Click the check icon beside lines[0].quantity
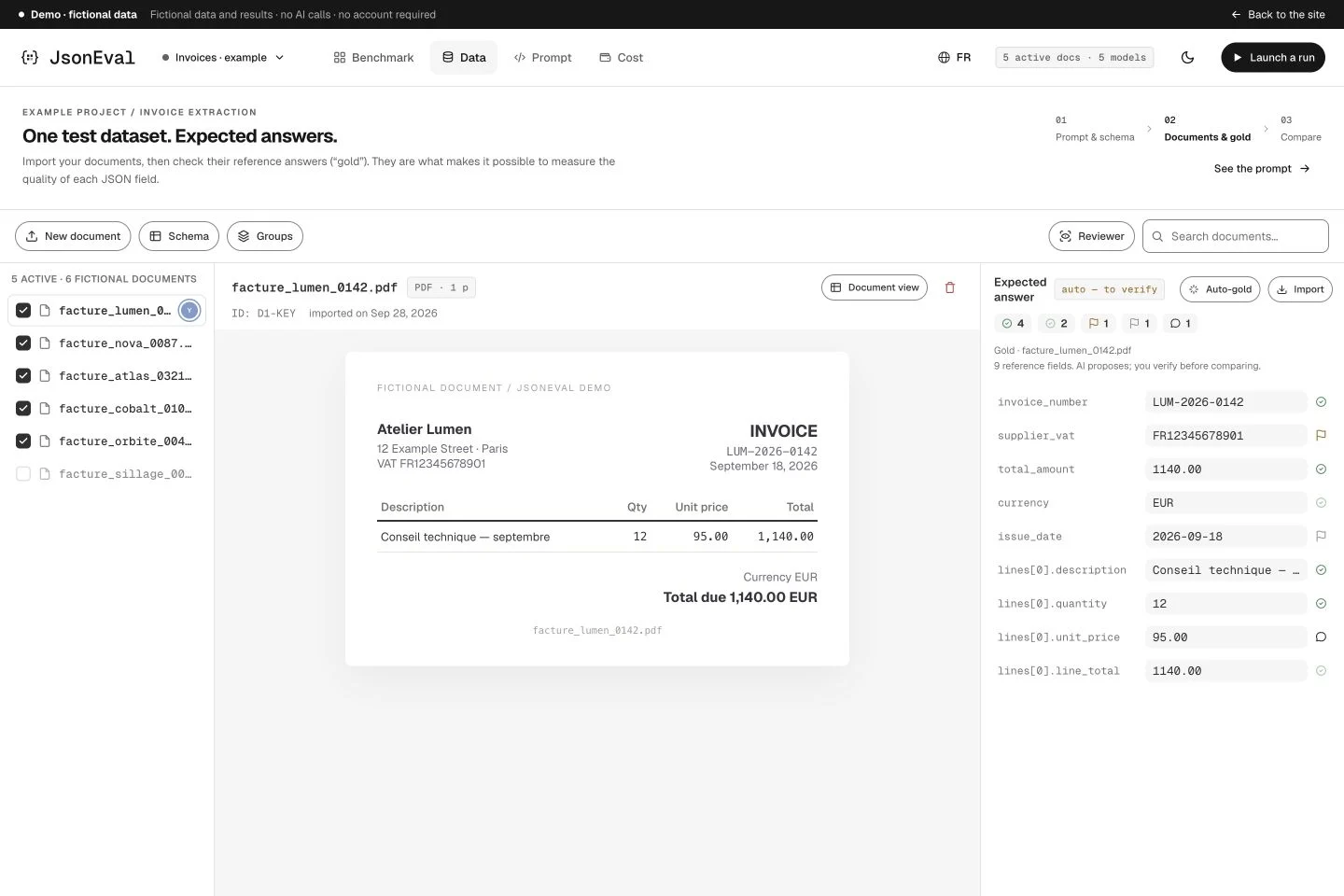 [1321, 604]
